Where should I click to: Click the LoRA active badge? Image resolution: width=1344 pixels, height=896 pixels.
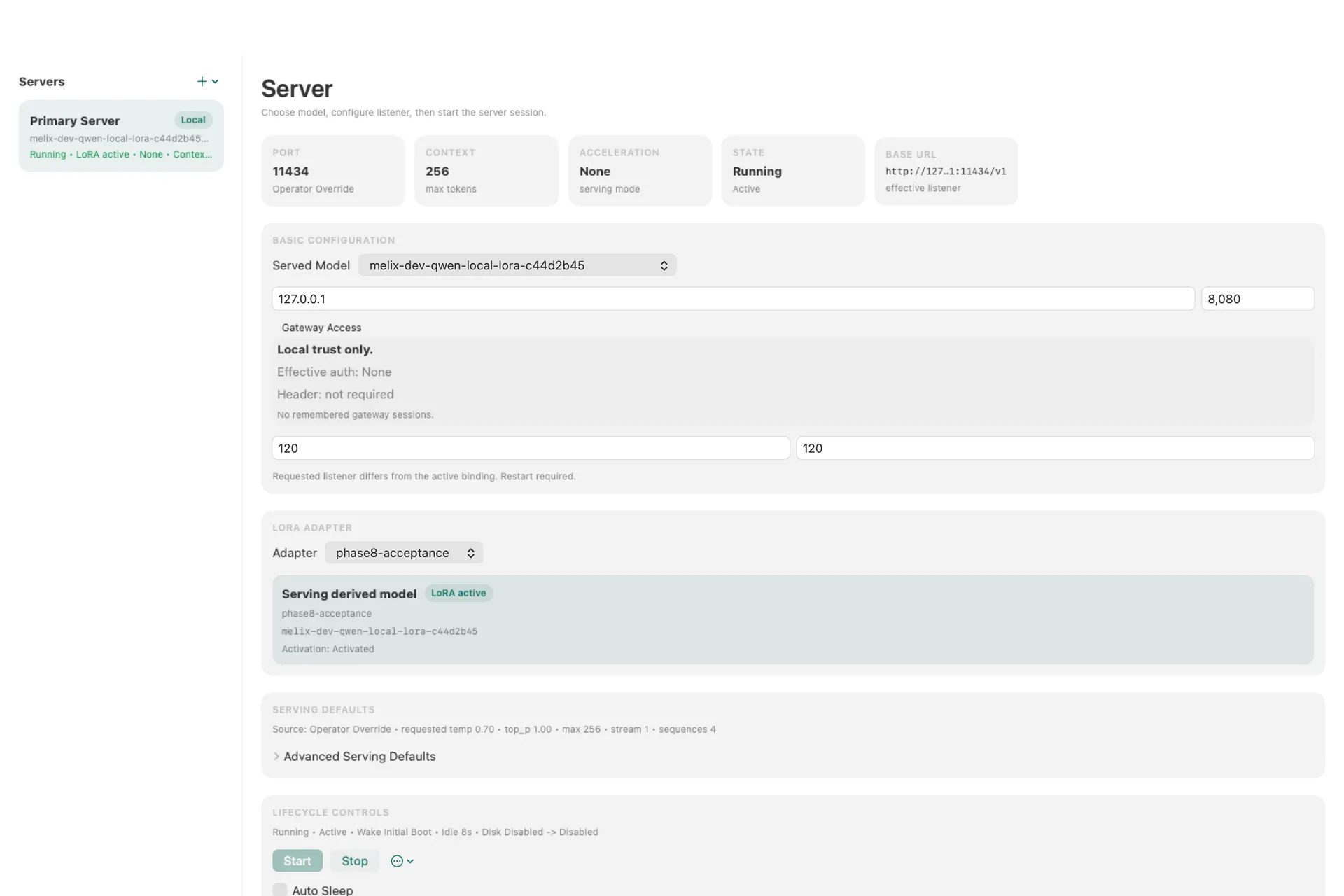[458, 594]
